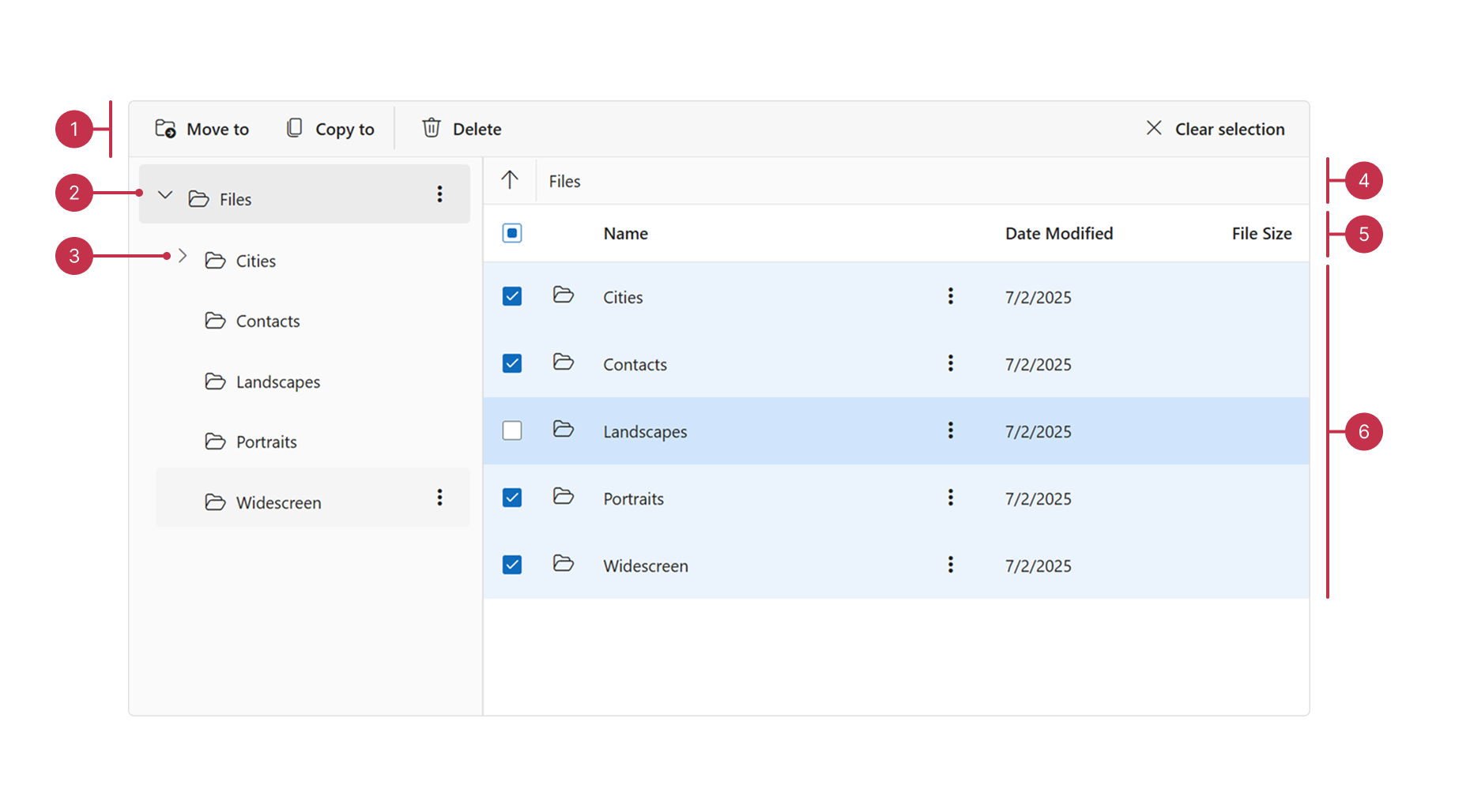Check the Landscapes row checkbox
The height and width of the screenshot is (812, 1470).
pyautogui.click(x=511, y=430)
